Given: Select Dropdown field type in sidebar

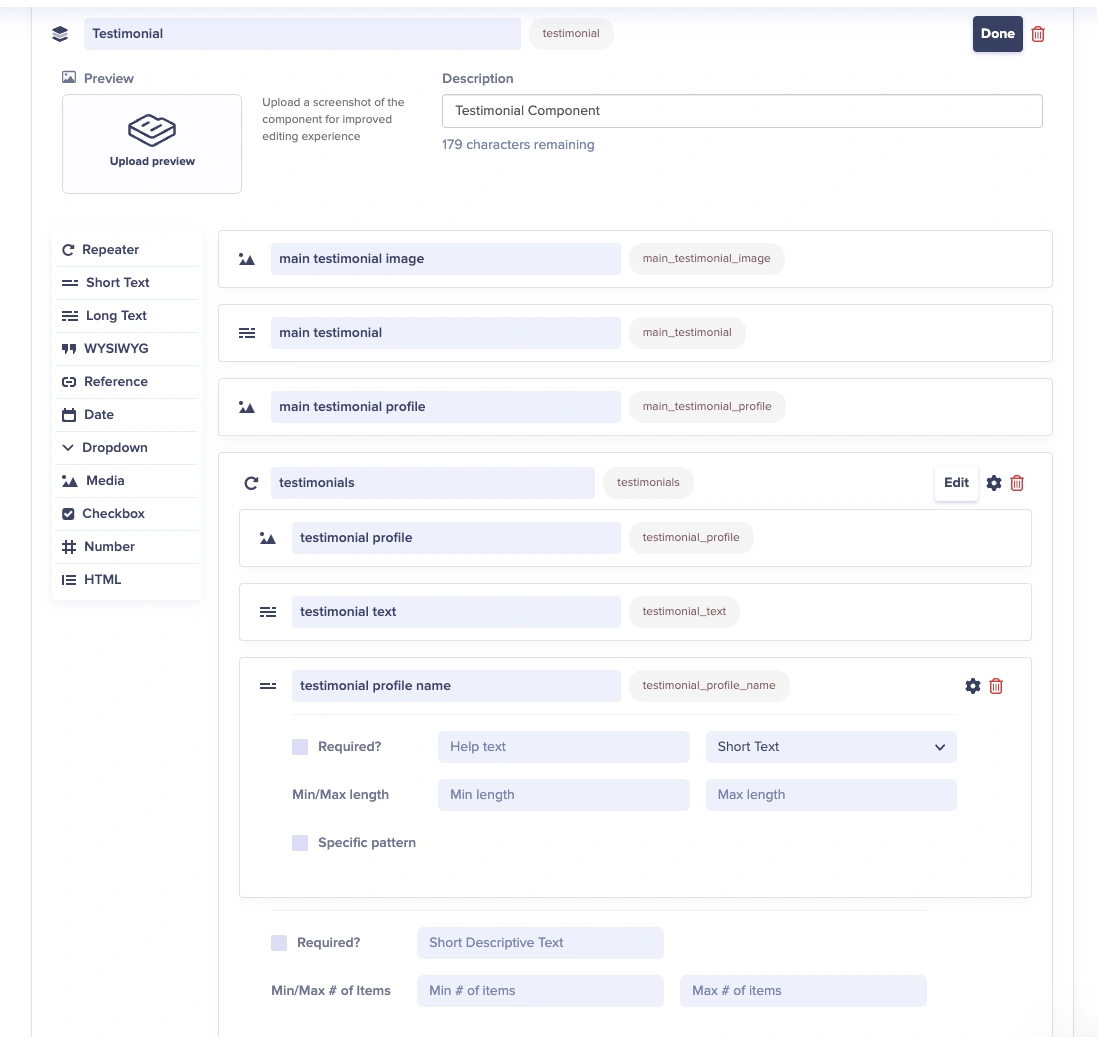Looking at the screenshot, I should pyautogui.click(x=114, y=448).
